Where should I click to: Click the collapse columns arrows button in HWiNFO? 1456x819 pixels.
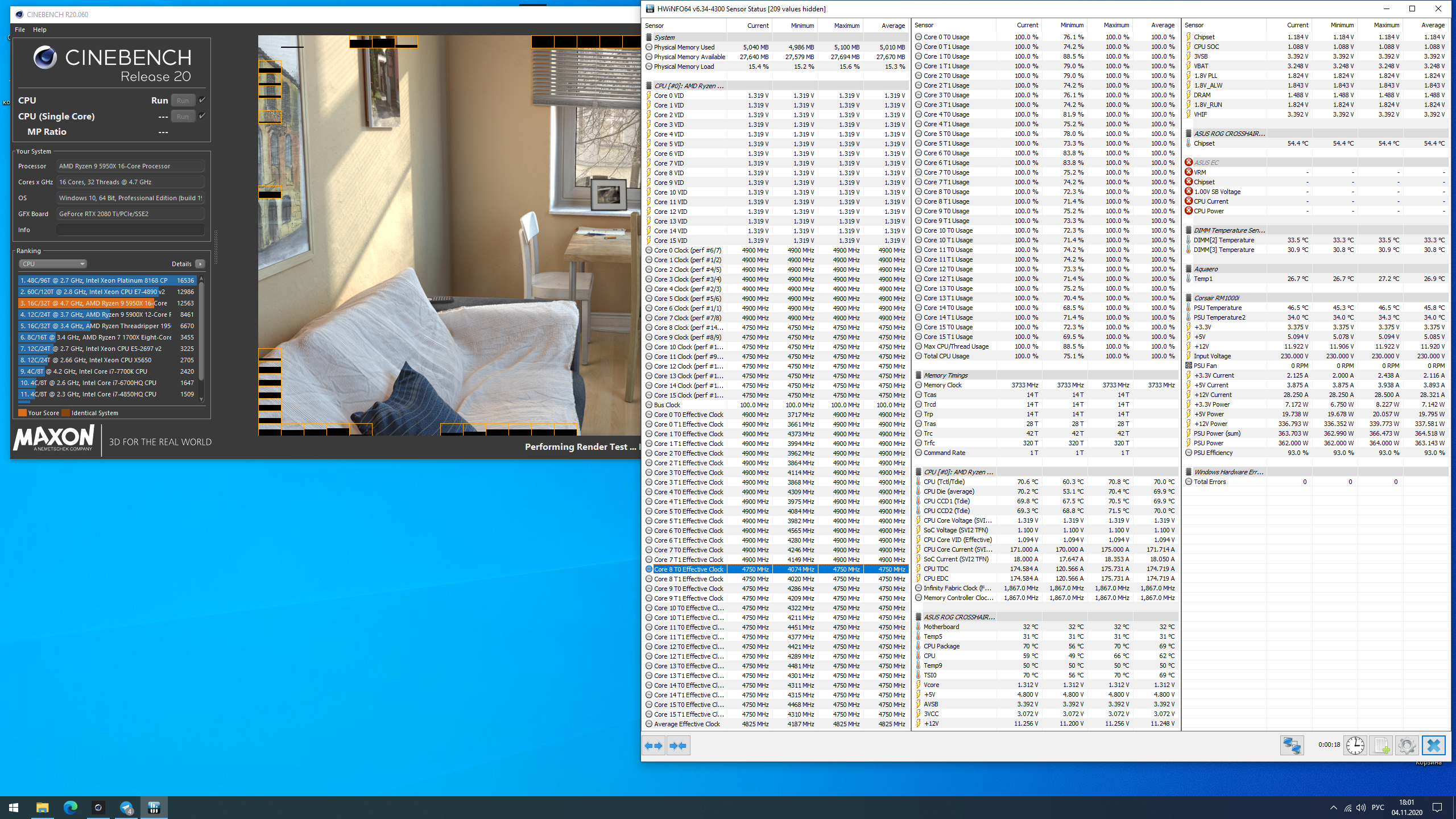[678, 746]
